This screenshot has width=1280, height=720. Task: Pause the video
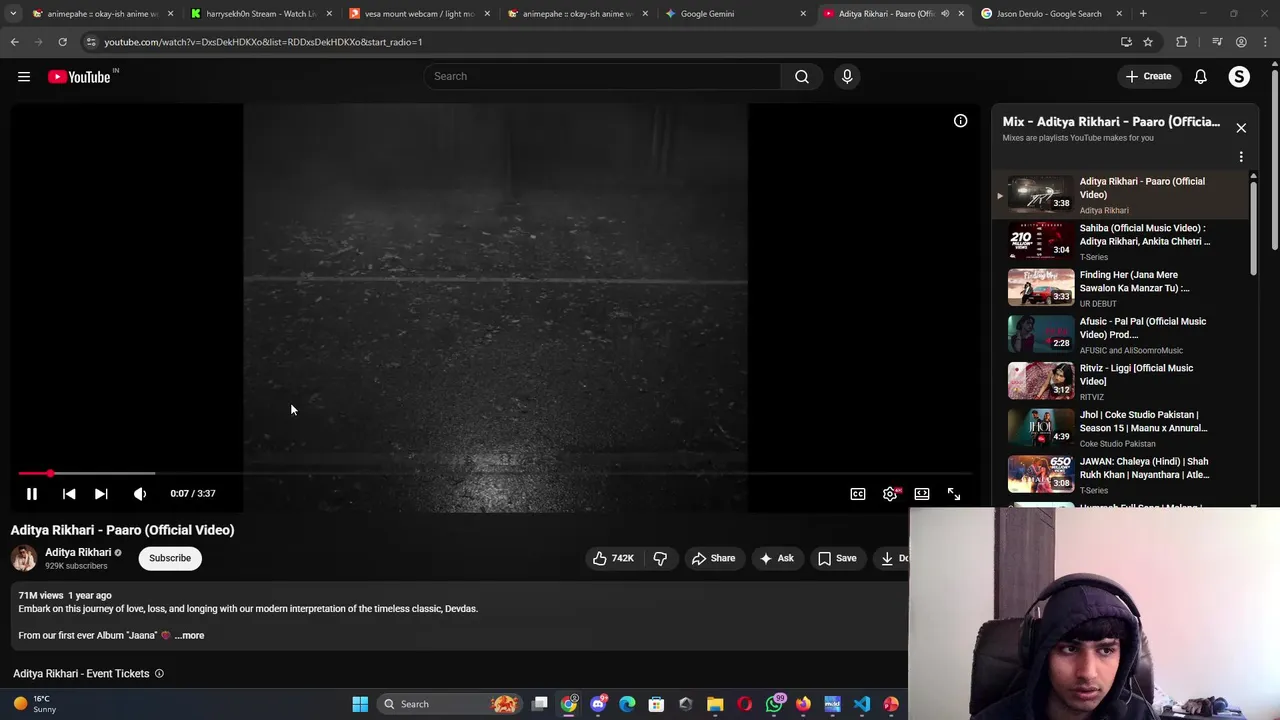32,493
